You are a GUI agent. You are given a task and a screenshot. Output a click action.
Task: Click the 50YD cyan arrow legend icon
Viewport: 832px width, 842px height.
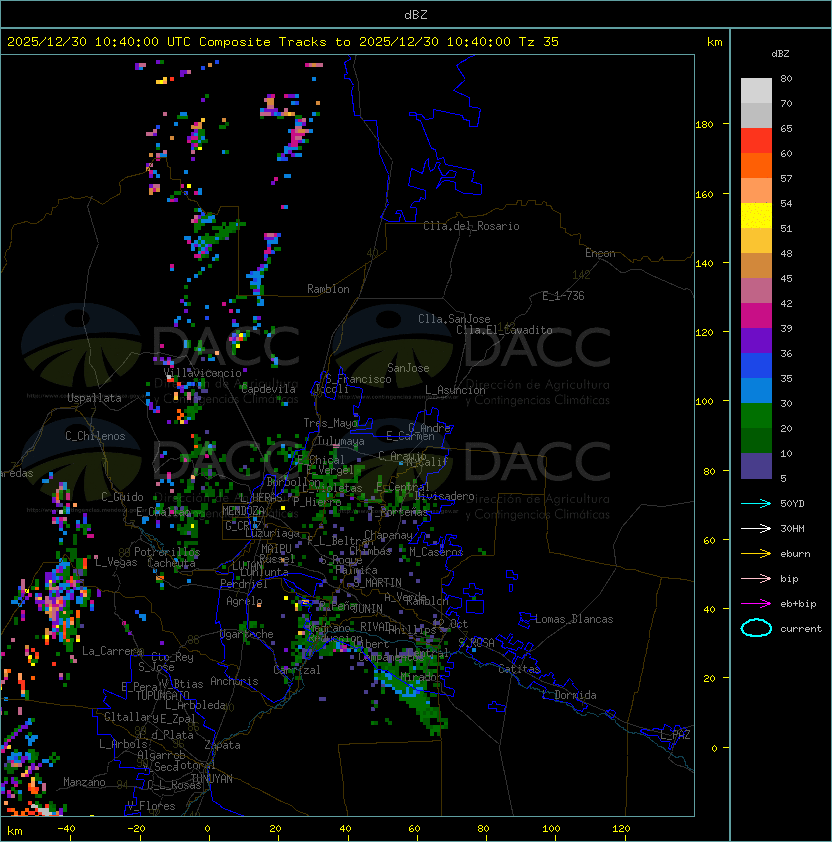click(x=756, y=503)
